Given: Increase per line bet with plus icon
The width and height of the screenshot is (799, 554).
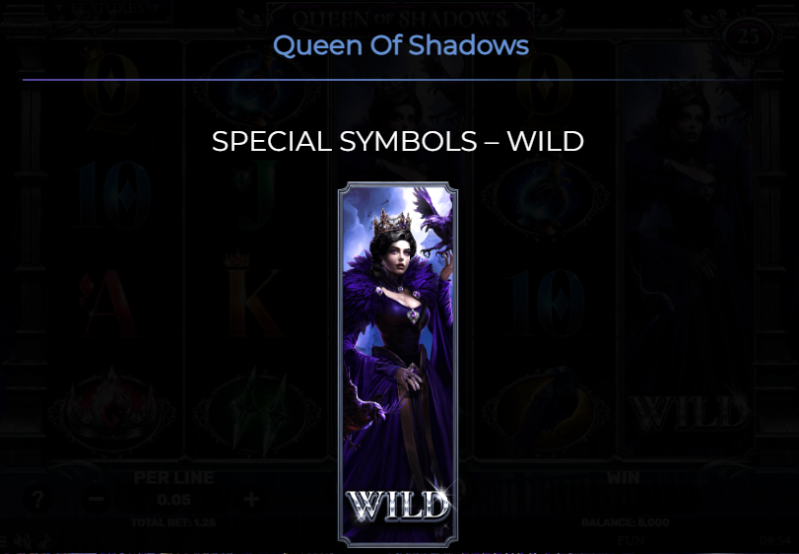Looking at the screenshot, I should click(x=251, y=499).
